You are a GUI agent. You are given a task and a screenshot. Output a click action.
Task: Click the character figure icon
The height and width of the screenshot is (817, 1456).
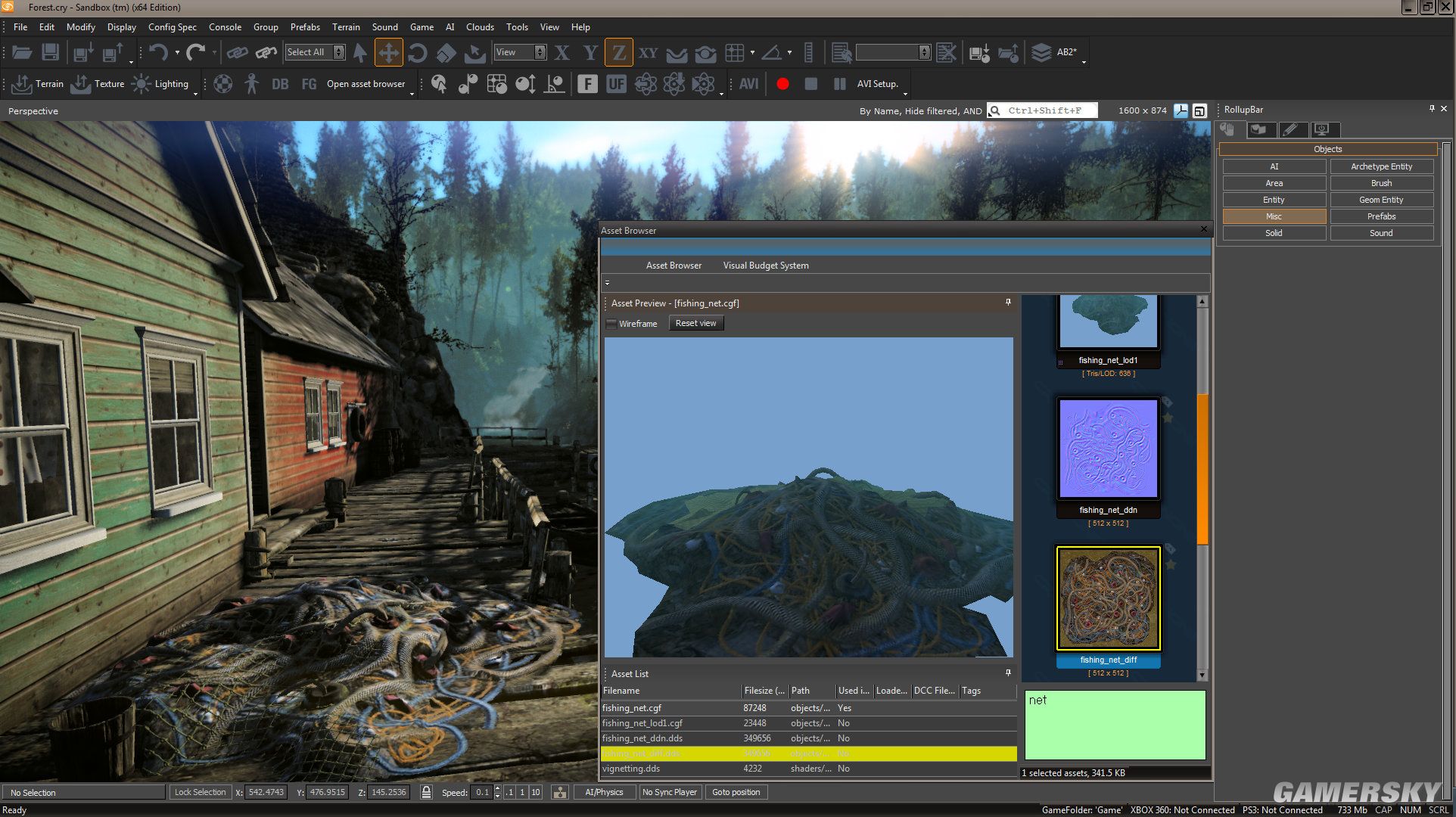click(x=251, y=84)
